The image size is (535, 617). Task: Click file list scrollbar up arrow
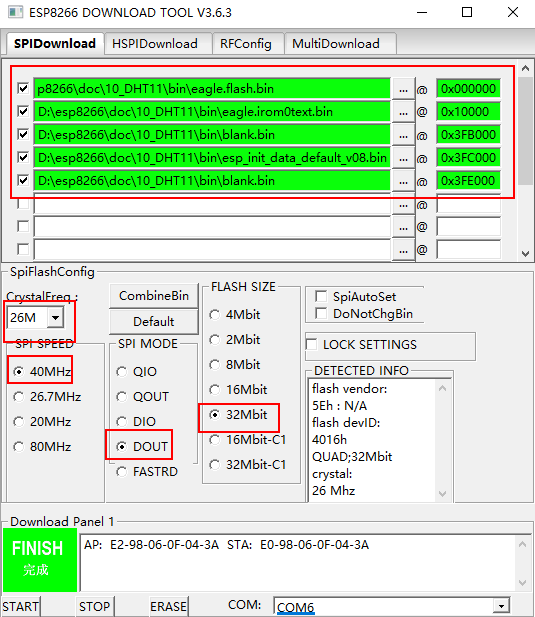[526, 68]
